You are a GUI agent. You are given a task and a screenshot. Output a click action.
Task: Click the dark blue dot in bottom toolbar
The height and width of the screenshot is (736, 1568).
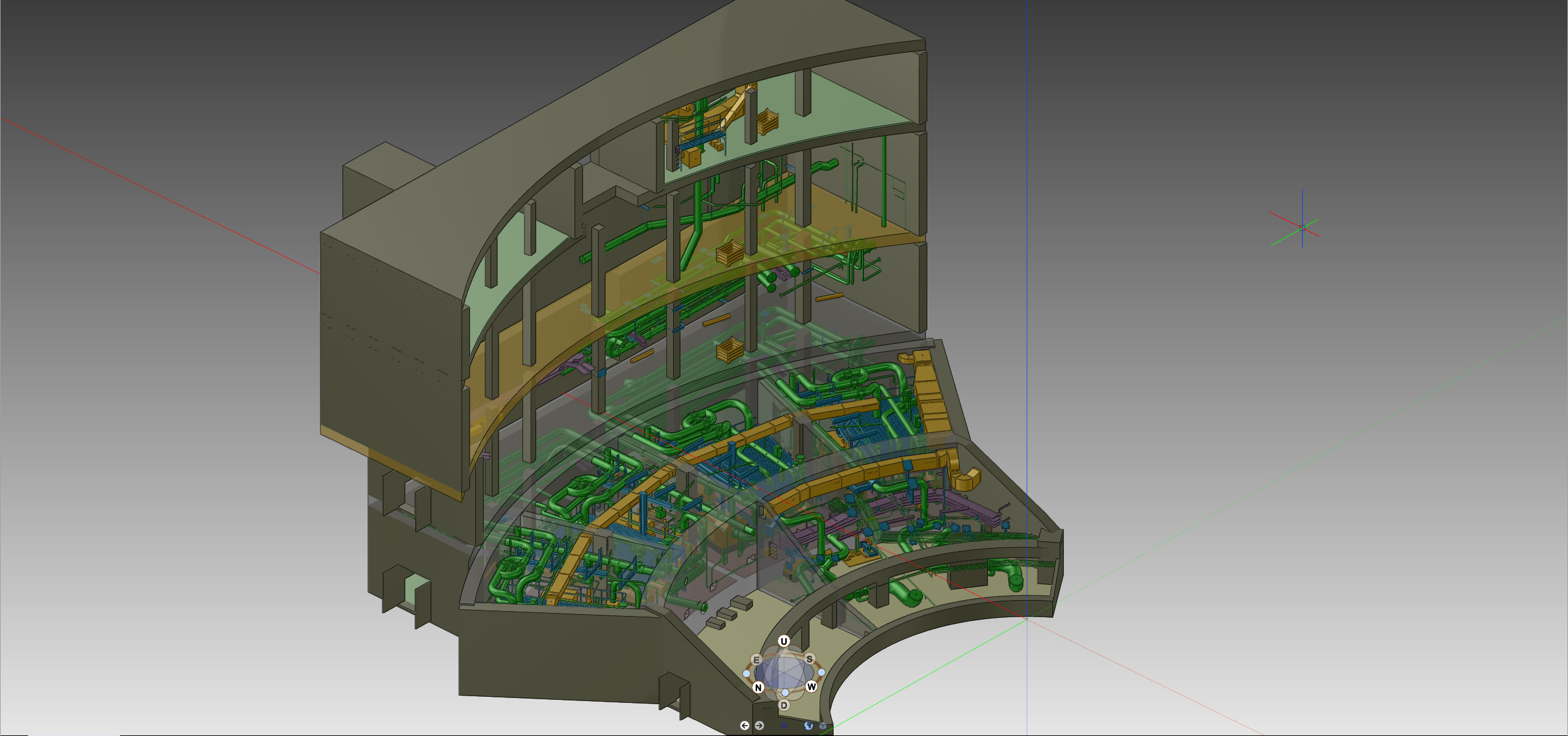tap(784, 726)
